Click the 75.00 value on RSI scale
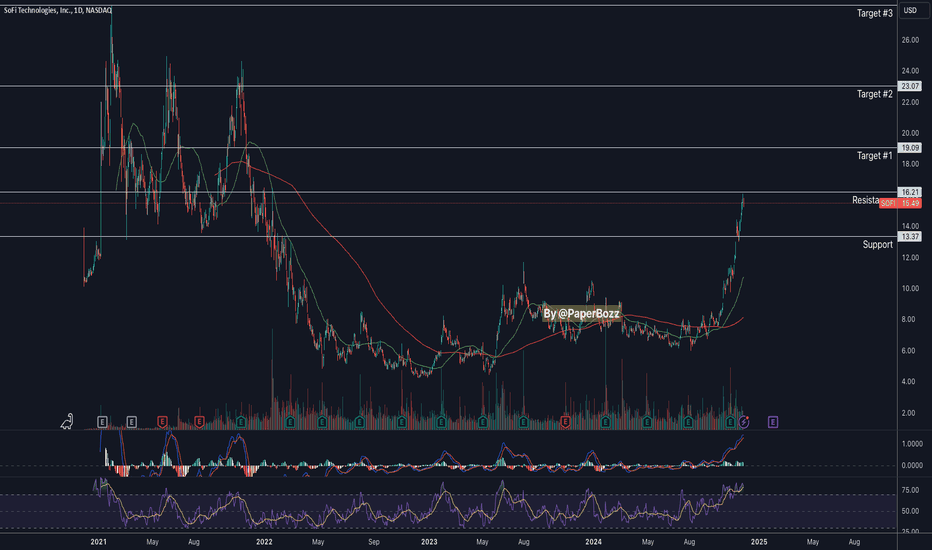 (910, 490)
